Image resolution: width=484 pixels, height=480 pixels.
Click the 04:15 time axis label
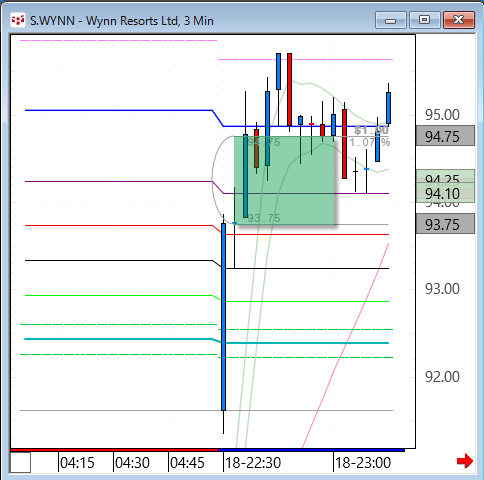tap(77, 463)
